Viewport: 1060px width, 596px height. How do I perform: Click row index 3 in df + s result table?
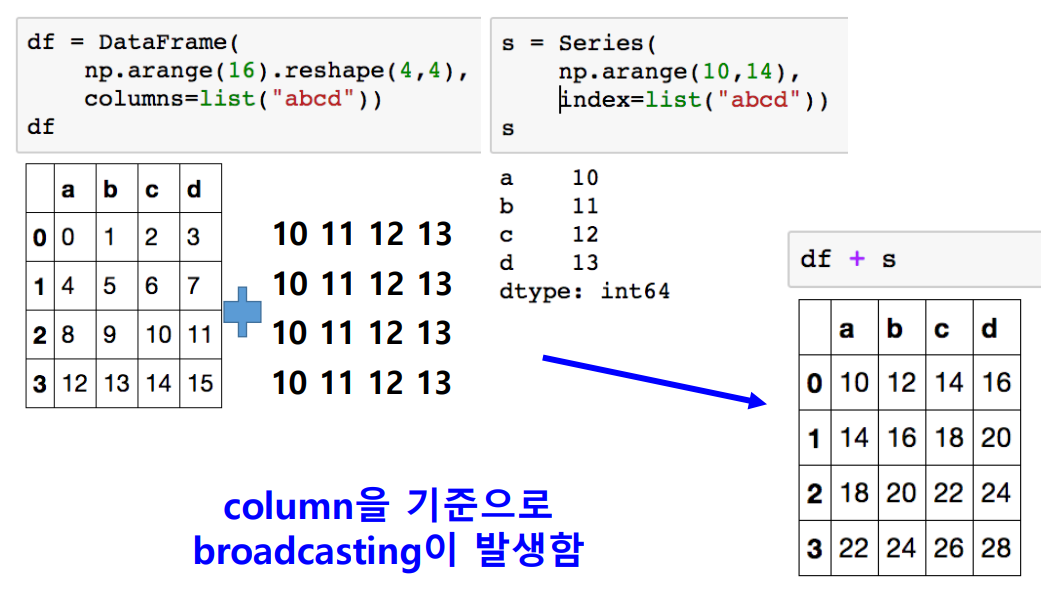(x=815, y=549)
